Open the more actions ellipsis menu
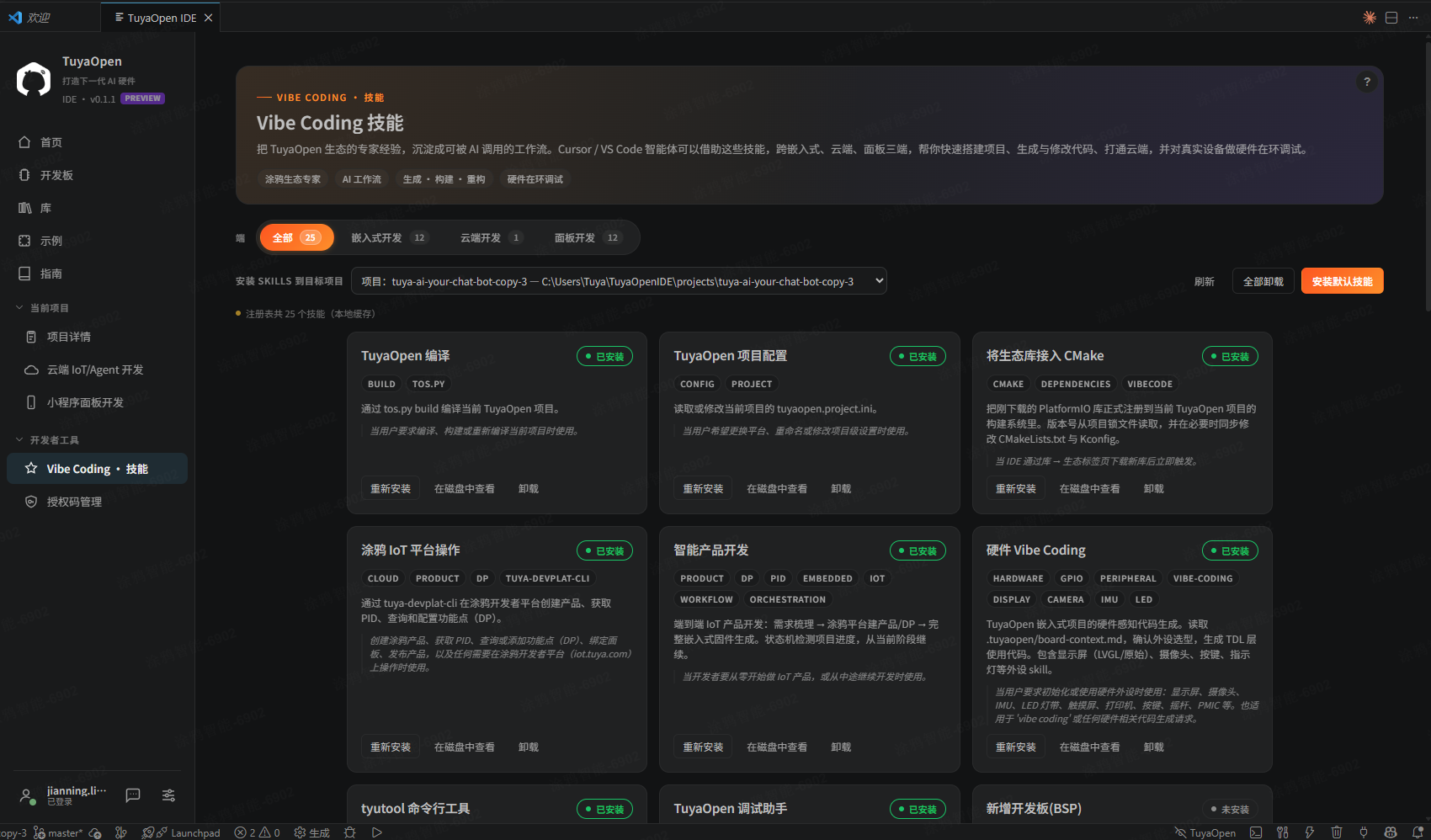The width and height of the screenshot is (1431, 840). point(1413,18)
